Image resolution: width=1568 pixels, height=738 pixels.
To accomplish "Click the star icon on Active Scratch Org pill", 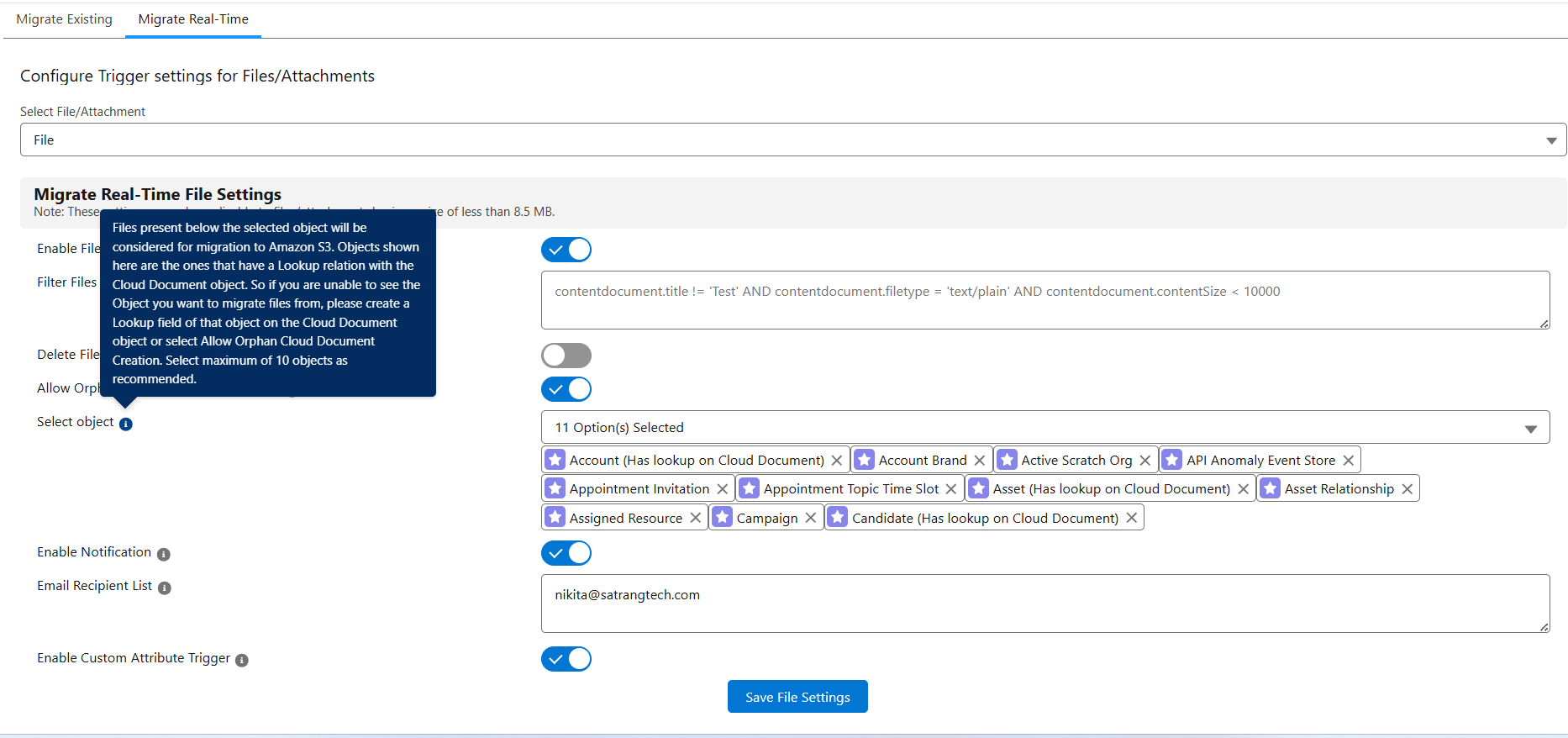I will pyautogui.click(x=1007, y=460).
